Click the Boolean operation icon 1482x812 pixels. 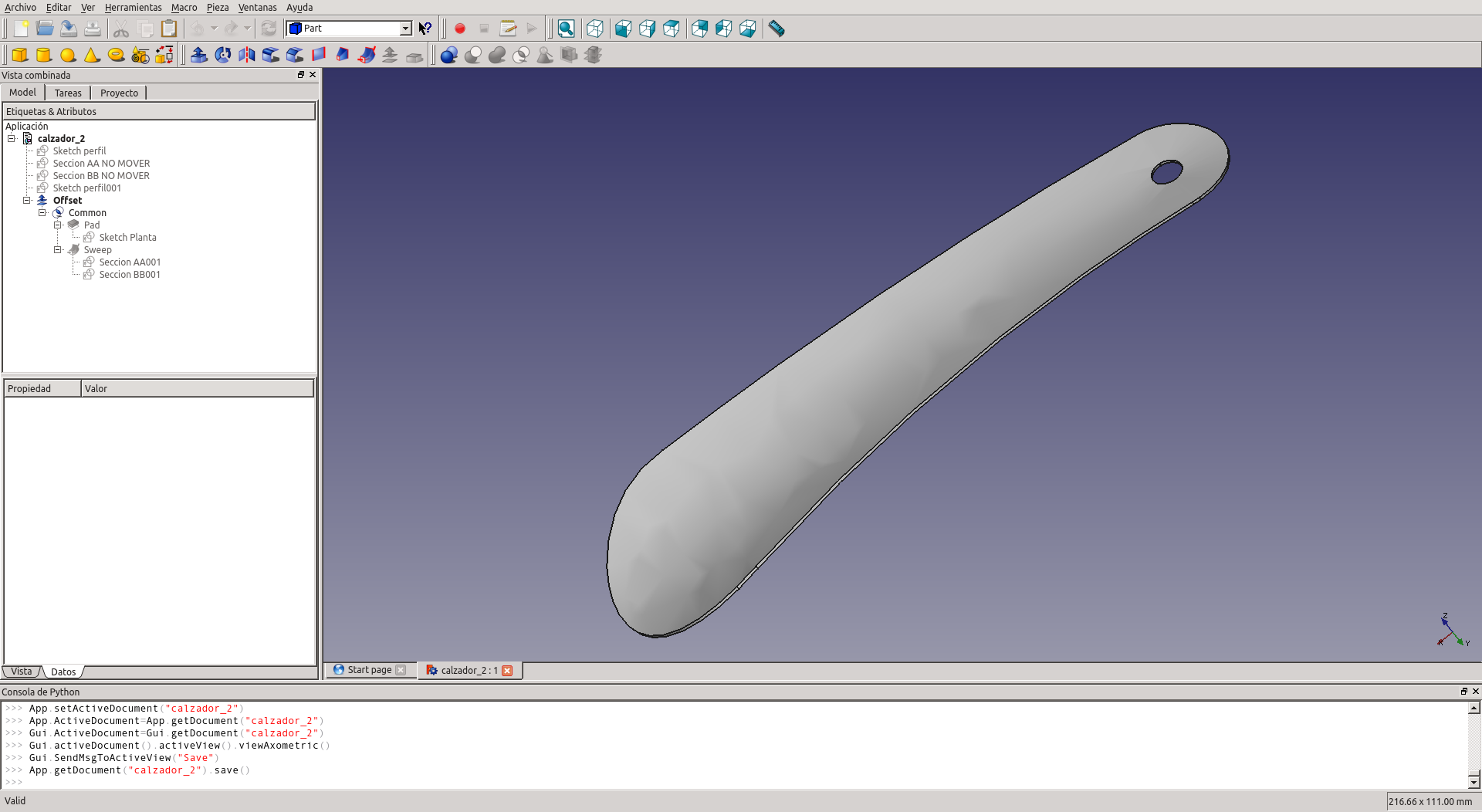click(449, 55)
